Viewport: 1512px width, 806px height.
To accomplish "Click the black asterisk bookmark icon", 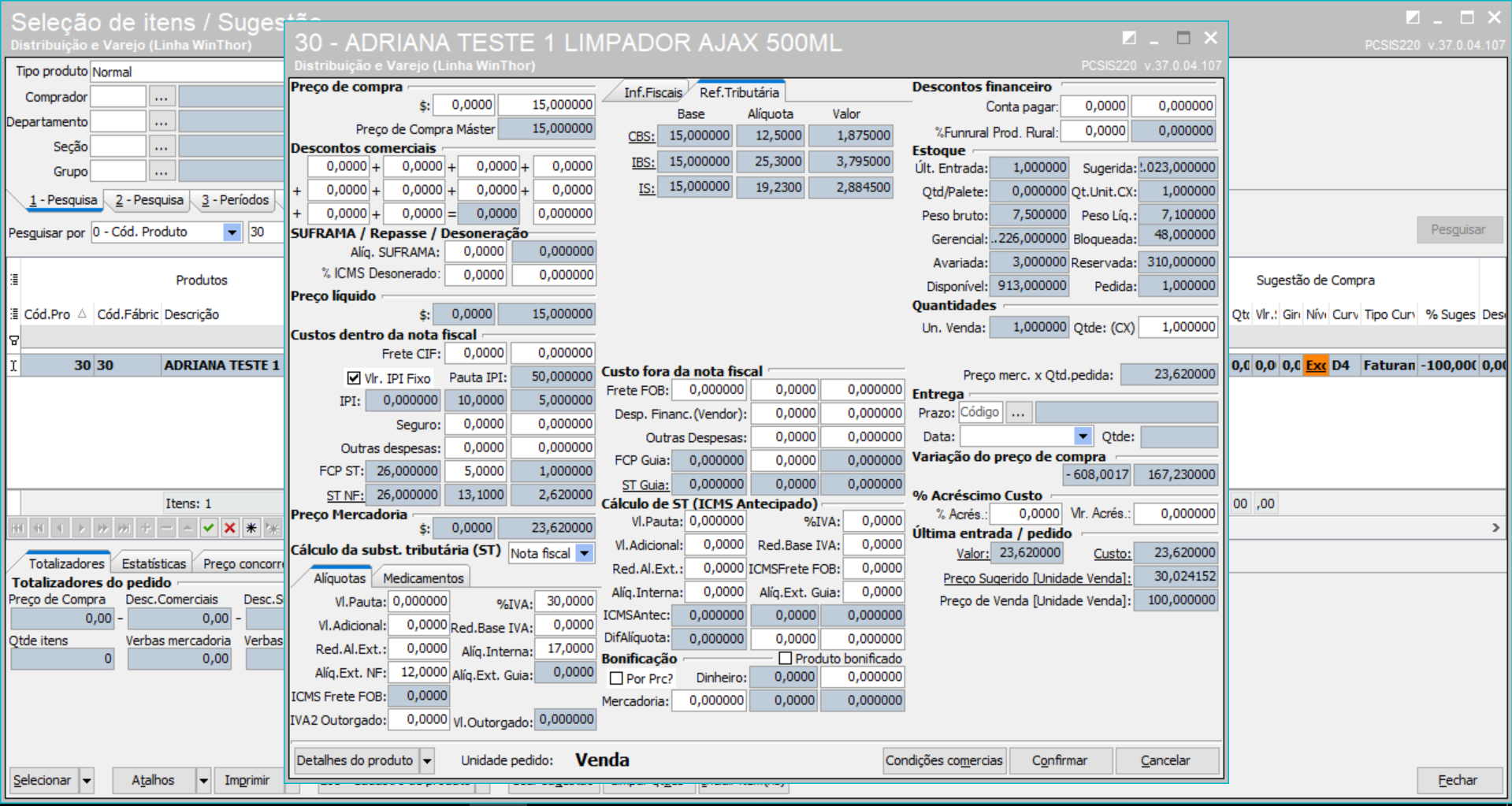I will coord(251,528).
